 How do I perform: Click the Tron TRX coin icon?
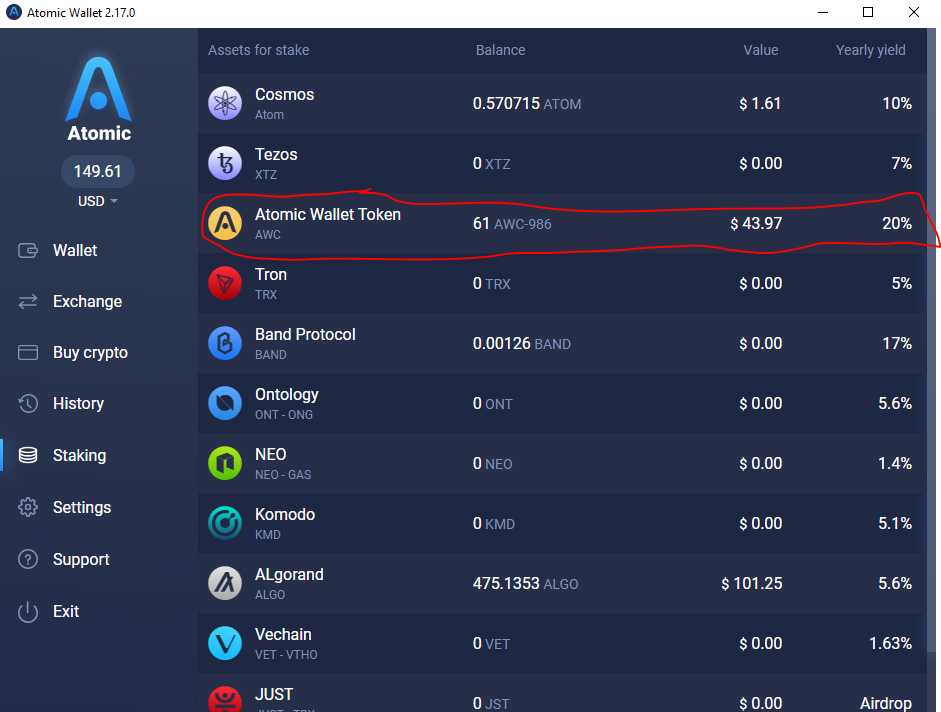coord(225,283)
